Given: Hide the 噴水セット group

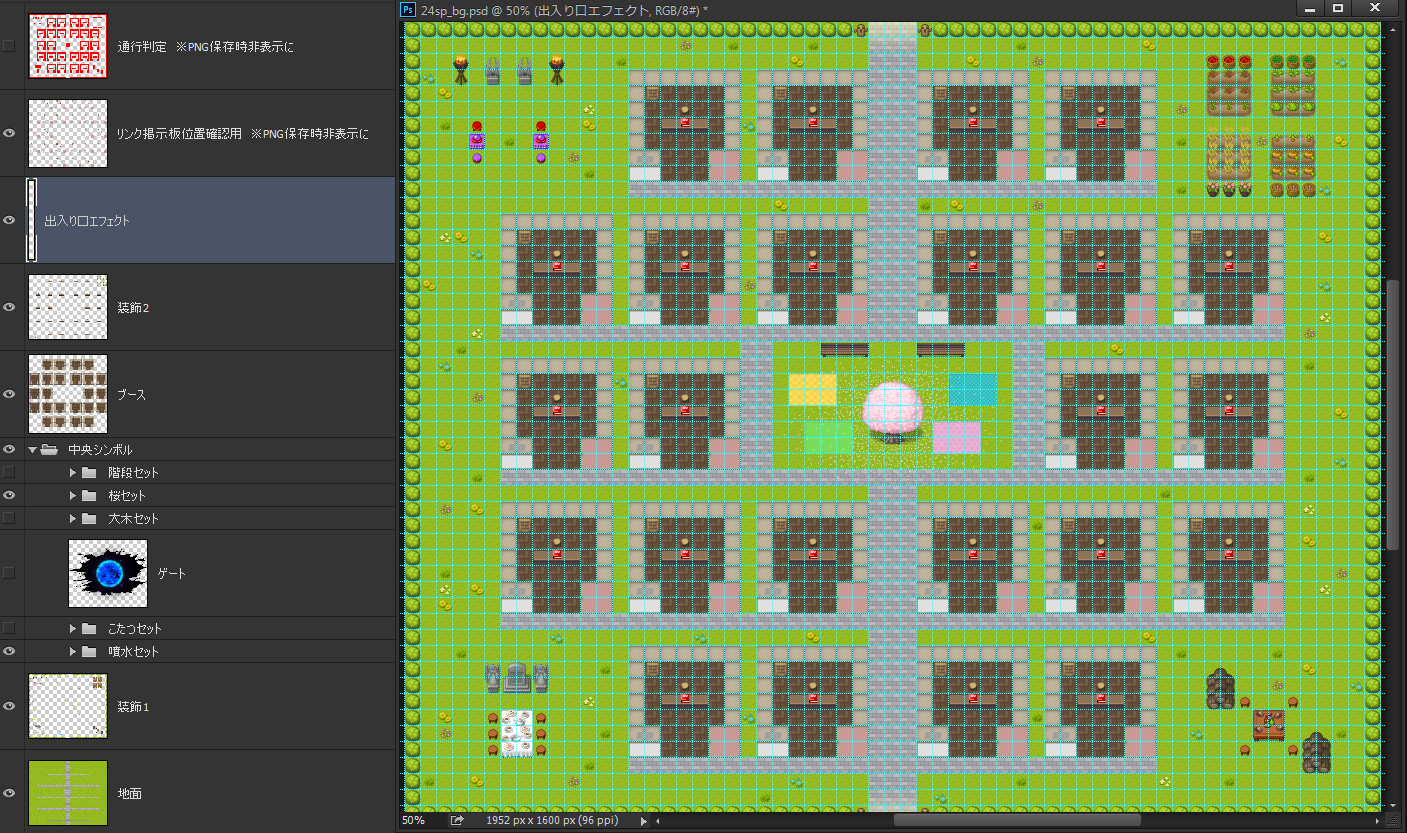Looking at the screenshot, I should point(9,651).
